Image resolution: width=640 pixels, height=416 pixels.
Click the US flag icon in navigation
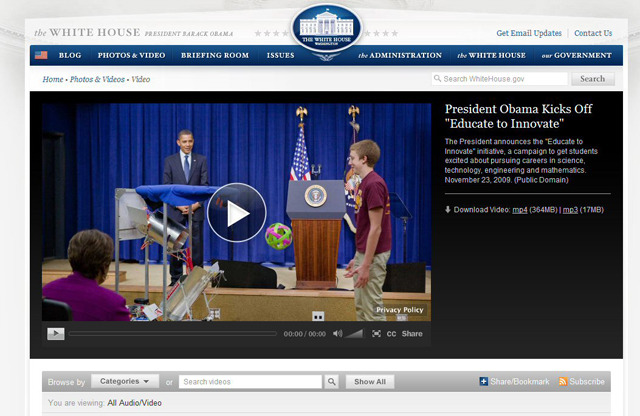42,55
